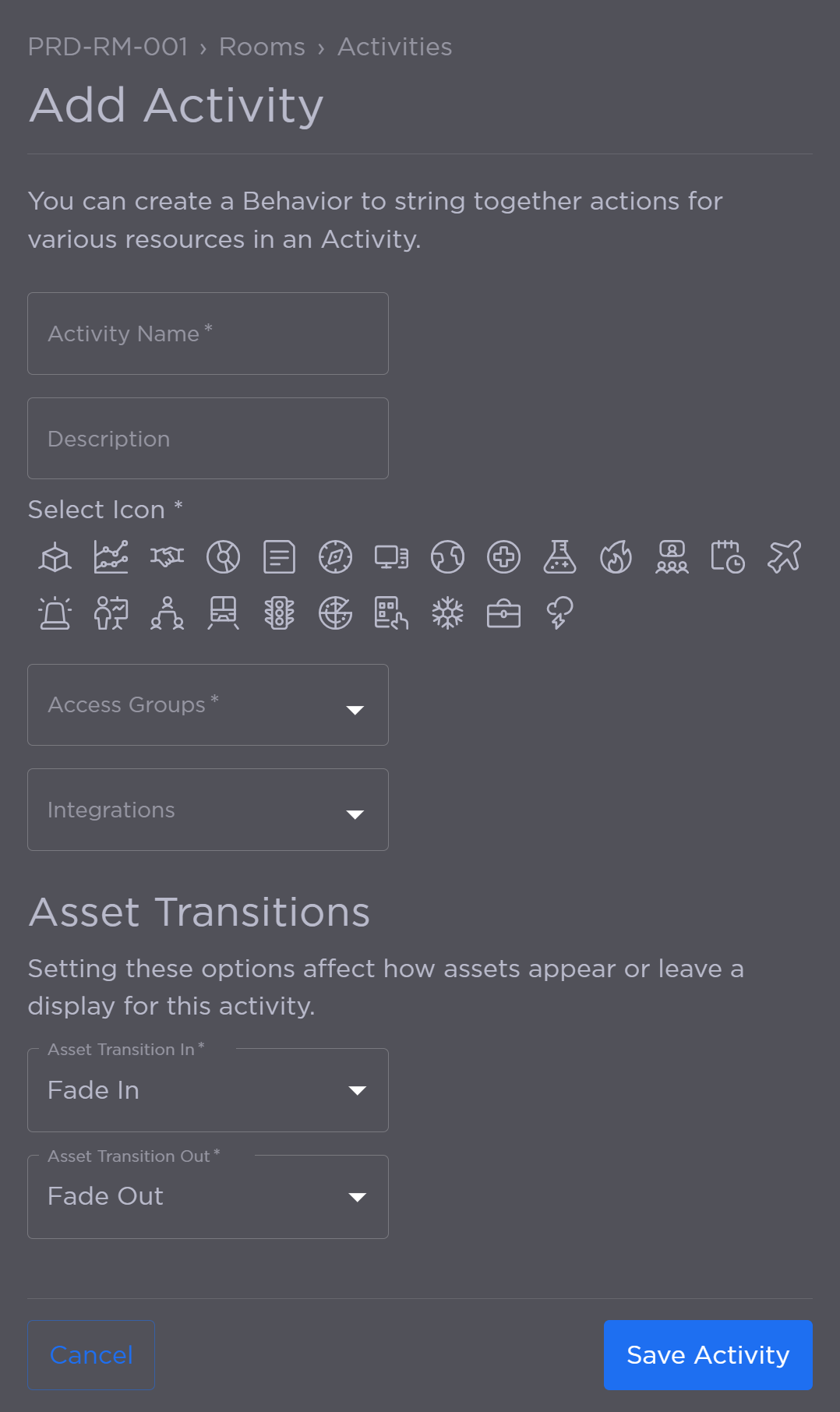Choose the airplane icon
The height and width of the screenshot is (1412, 840).
click(785, 557)
